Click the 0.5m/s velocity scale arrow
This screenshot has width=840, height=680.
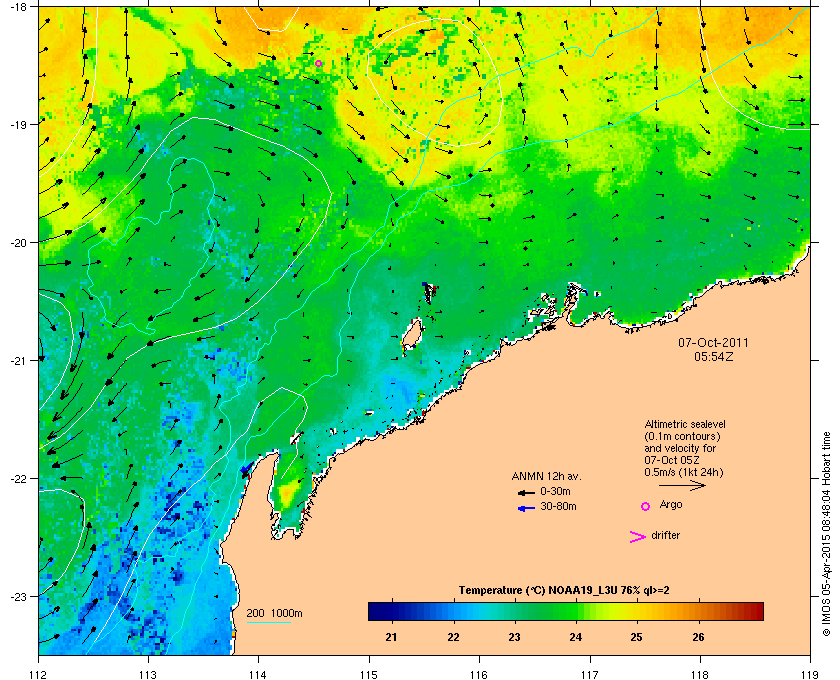tap(682, 486)
